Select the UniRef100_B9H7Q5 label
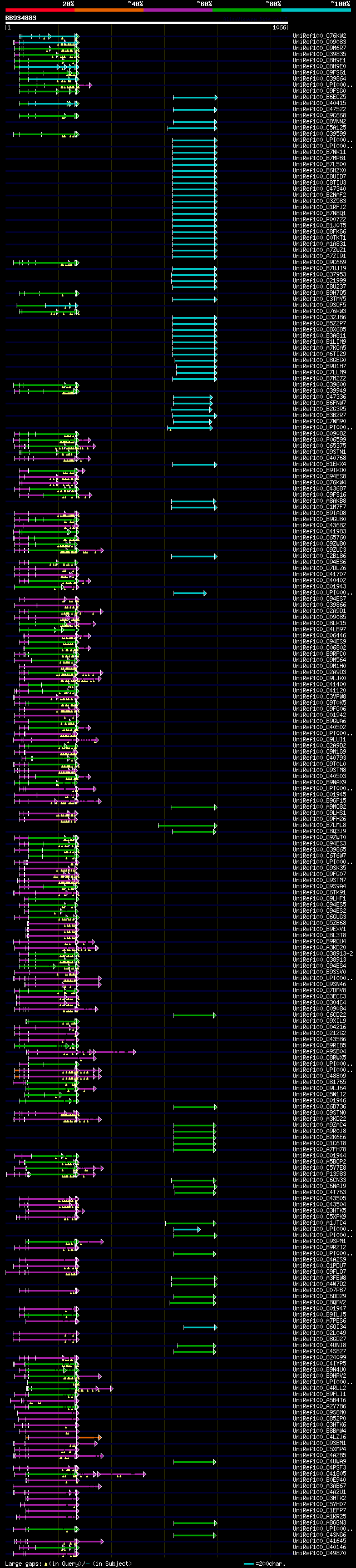This screenshot has width=356, height=1568. coord(319,293)
